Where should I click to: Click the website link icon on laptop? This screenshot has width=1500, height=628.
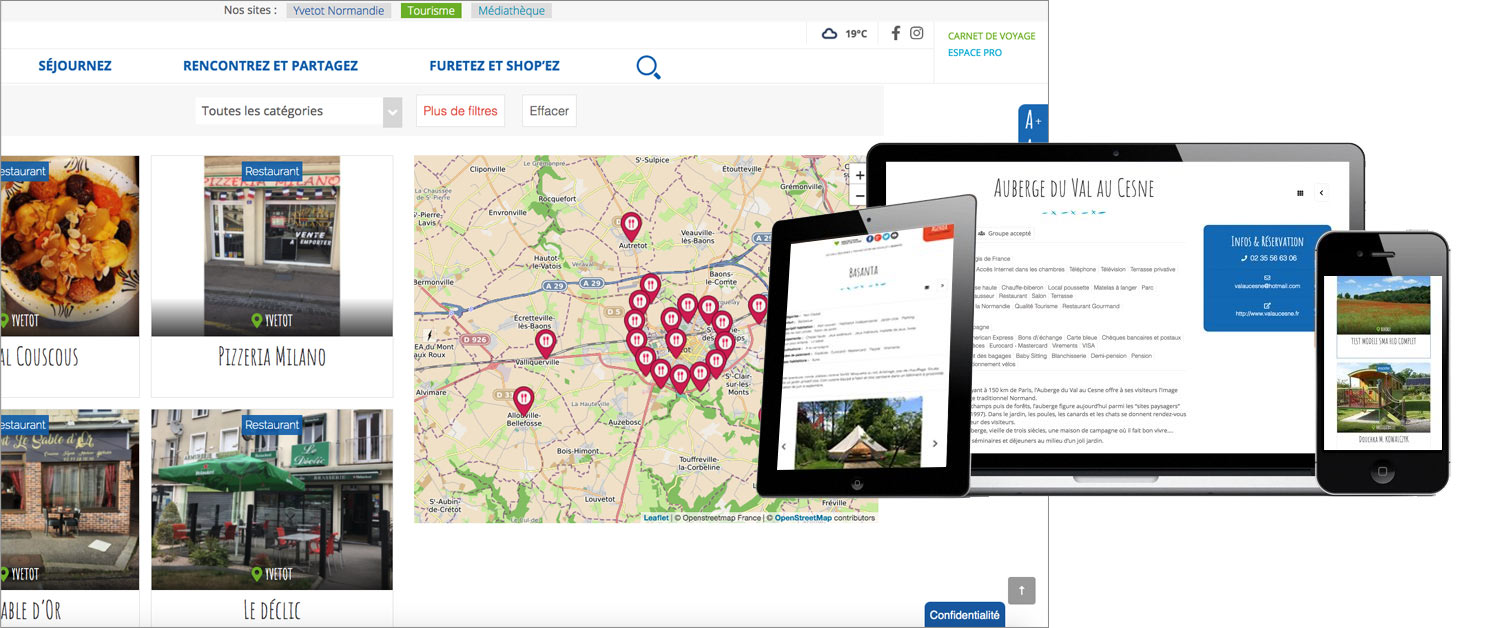1266,305
